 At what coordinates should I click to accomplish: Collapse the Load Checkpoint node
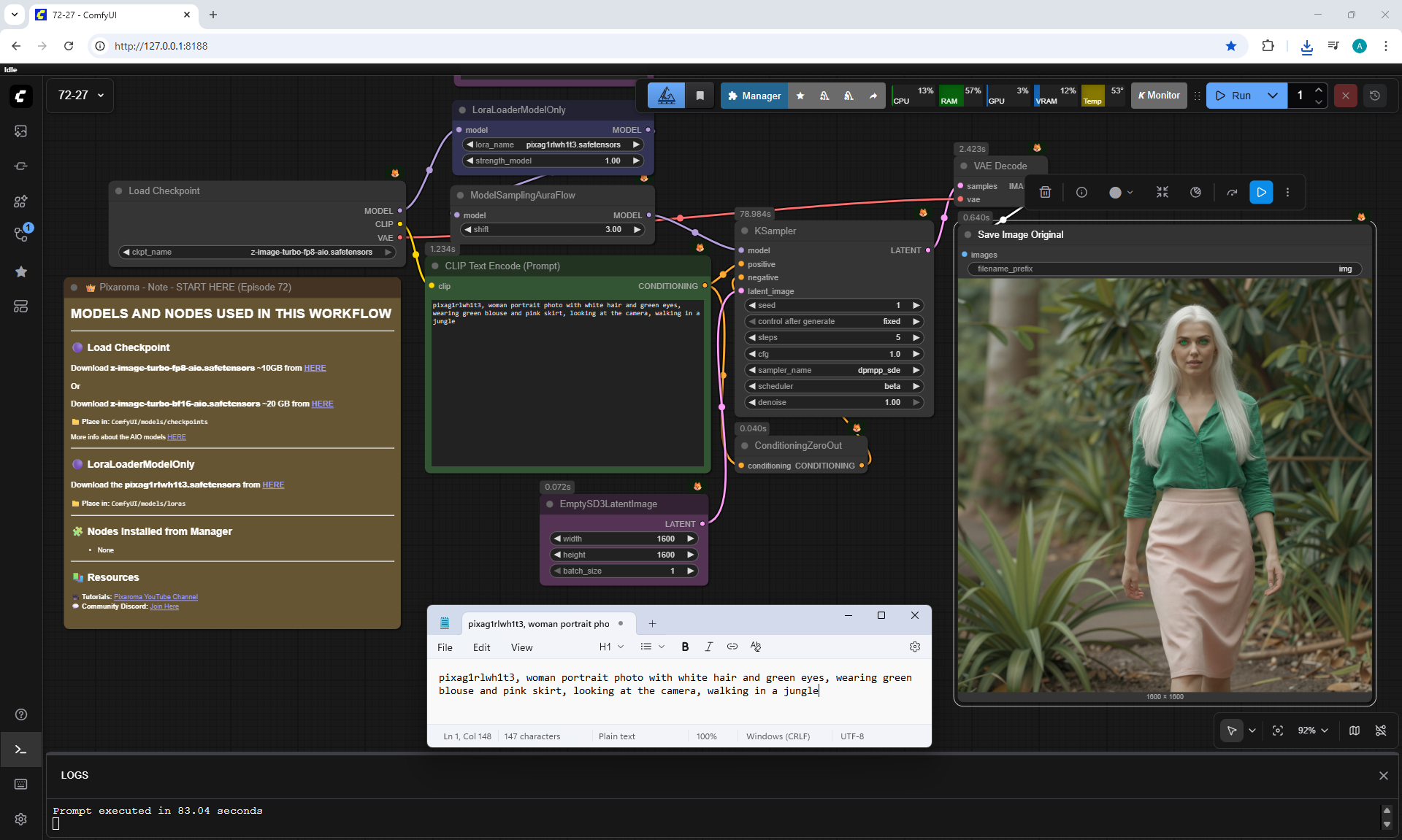pos(118,190)
